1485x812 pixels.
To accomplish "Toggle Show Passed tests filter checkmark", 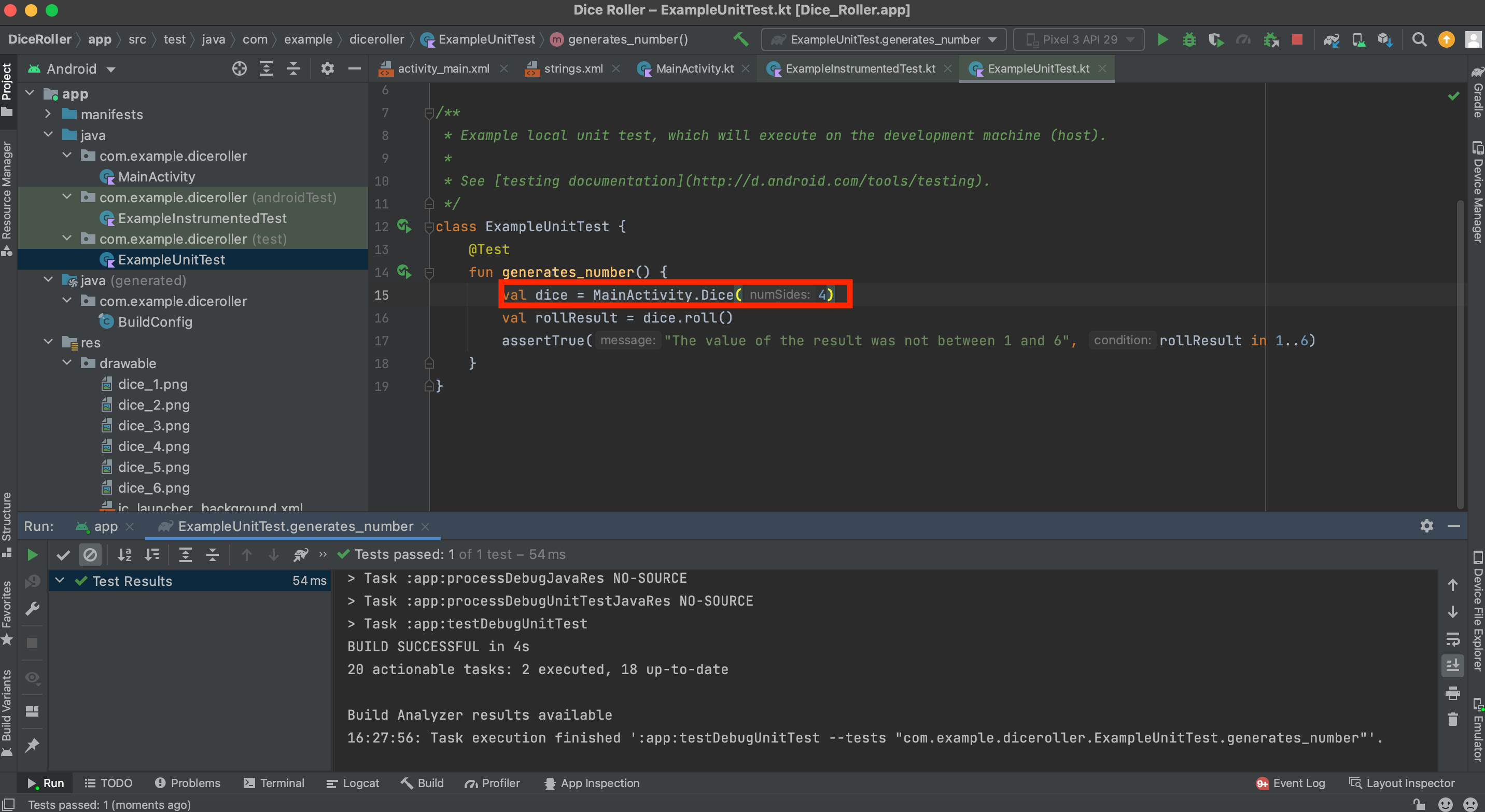I will tap(63, 554).
